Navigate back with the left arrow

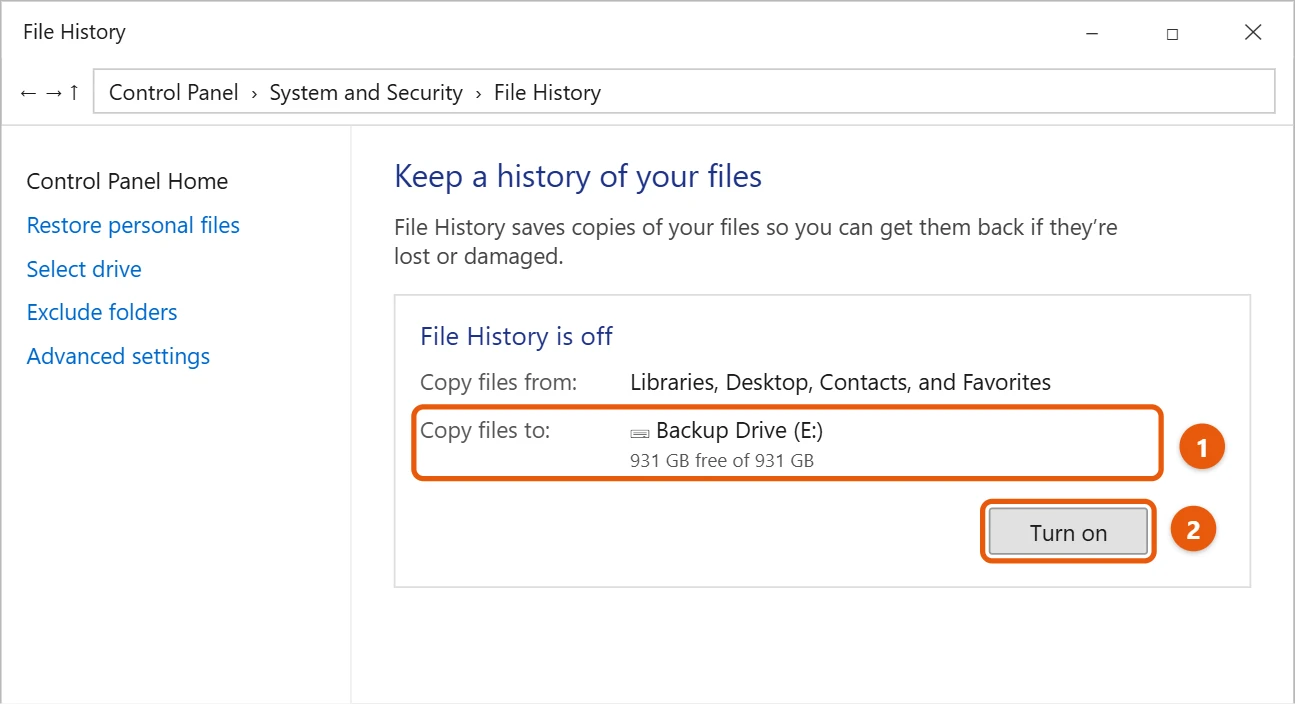point(28,93)
